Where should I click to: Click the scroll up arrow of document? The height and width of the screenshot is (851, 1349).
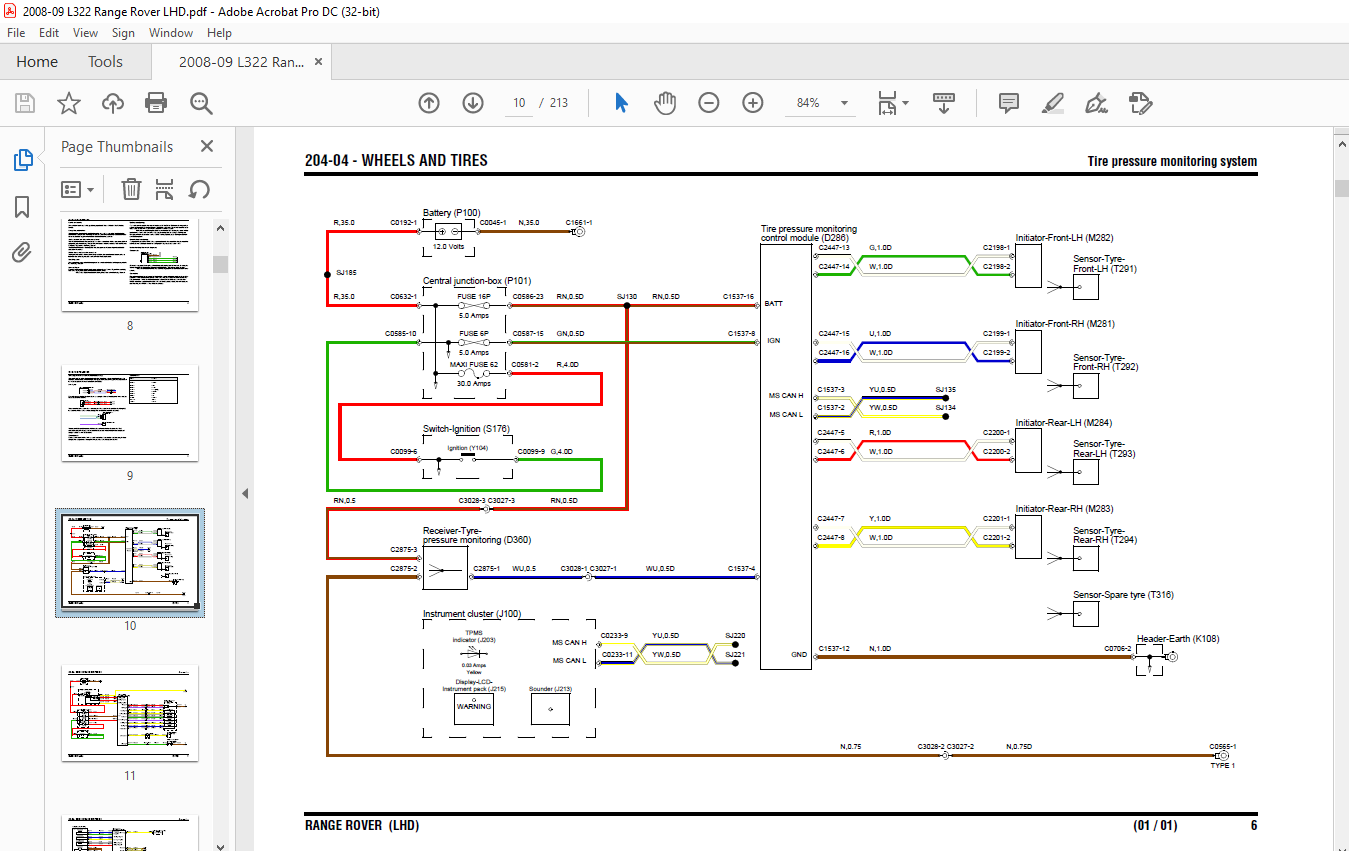click(x=1341, y=144)
